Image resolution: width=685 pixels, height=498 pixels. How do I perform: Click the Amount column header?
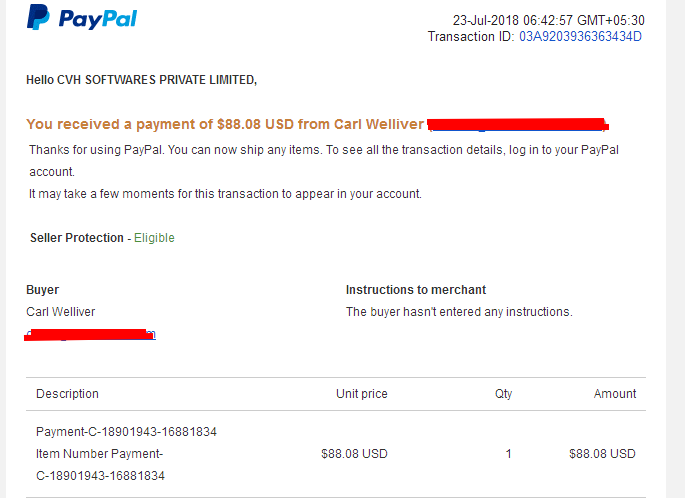coord(615,394)
